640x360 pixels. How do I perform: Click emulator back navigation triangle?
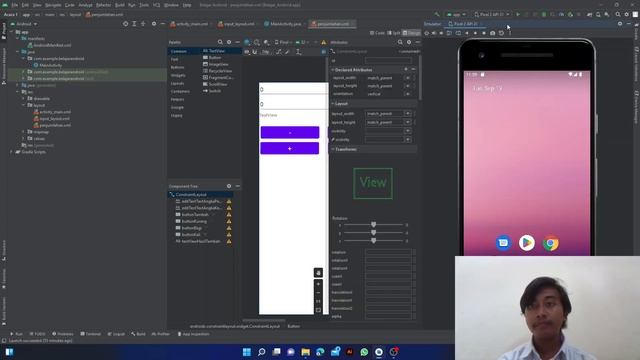(467, 33)
